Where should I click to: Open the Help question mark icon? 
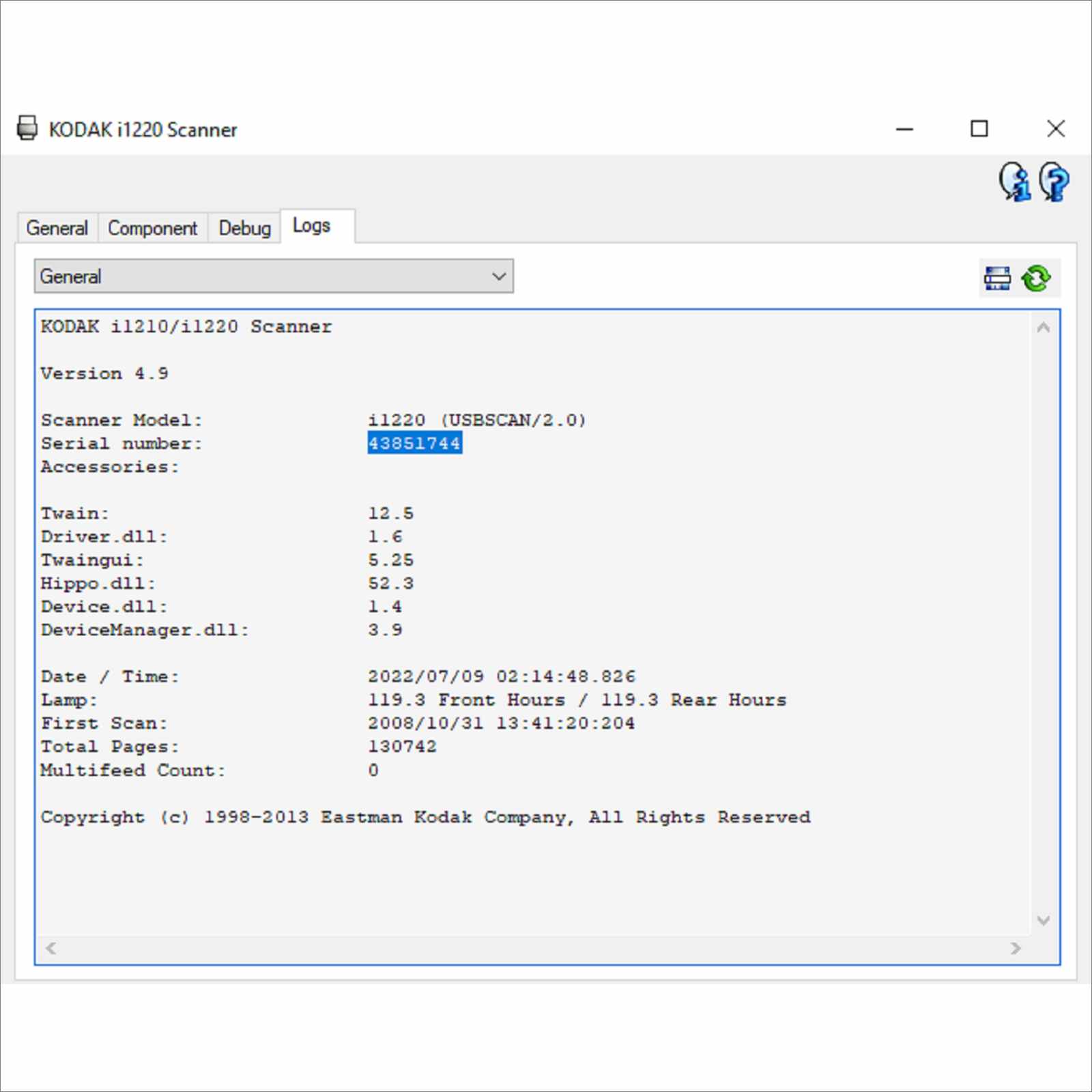(x=1054, y=182)
